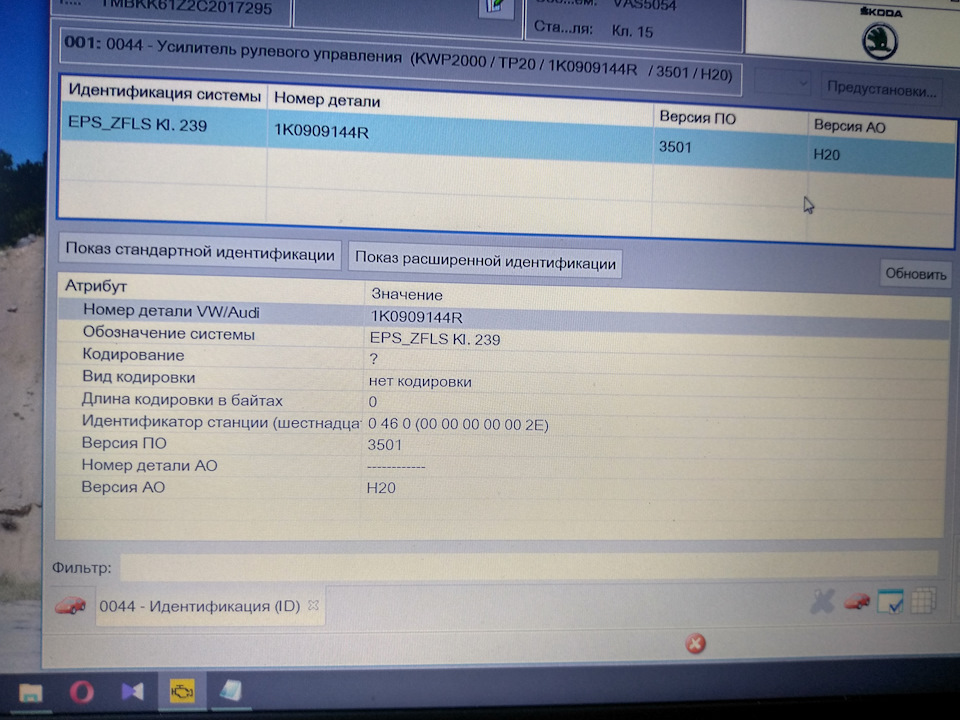The width and height of the screenshot is (960, 720).
Task: Click the grid icon in the bottom-right toolbar
Action: [x=923, y=601]
